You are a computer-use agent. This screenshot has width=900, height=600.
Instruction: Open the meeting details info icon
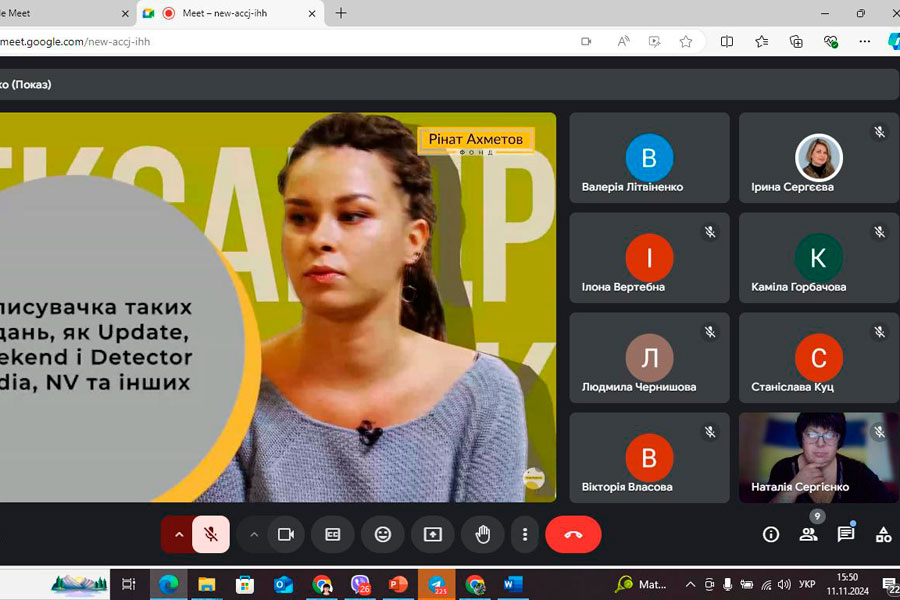[x=771, y=534]
